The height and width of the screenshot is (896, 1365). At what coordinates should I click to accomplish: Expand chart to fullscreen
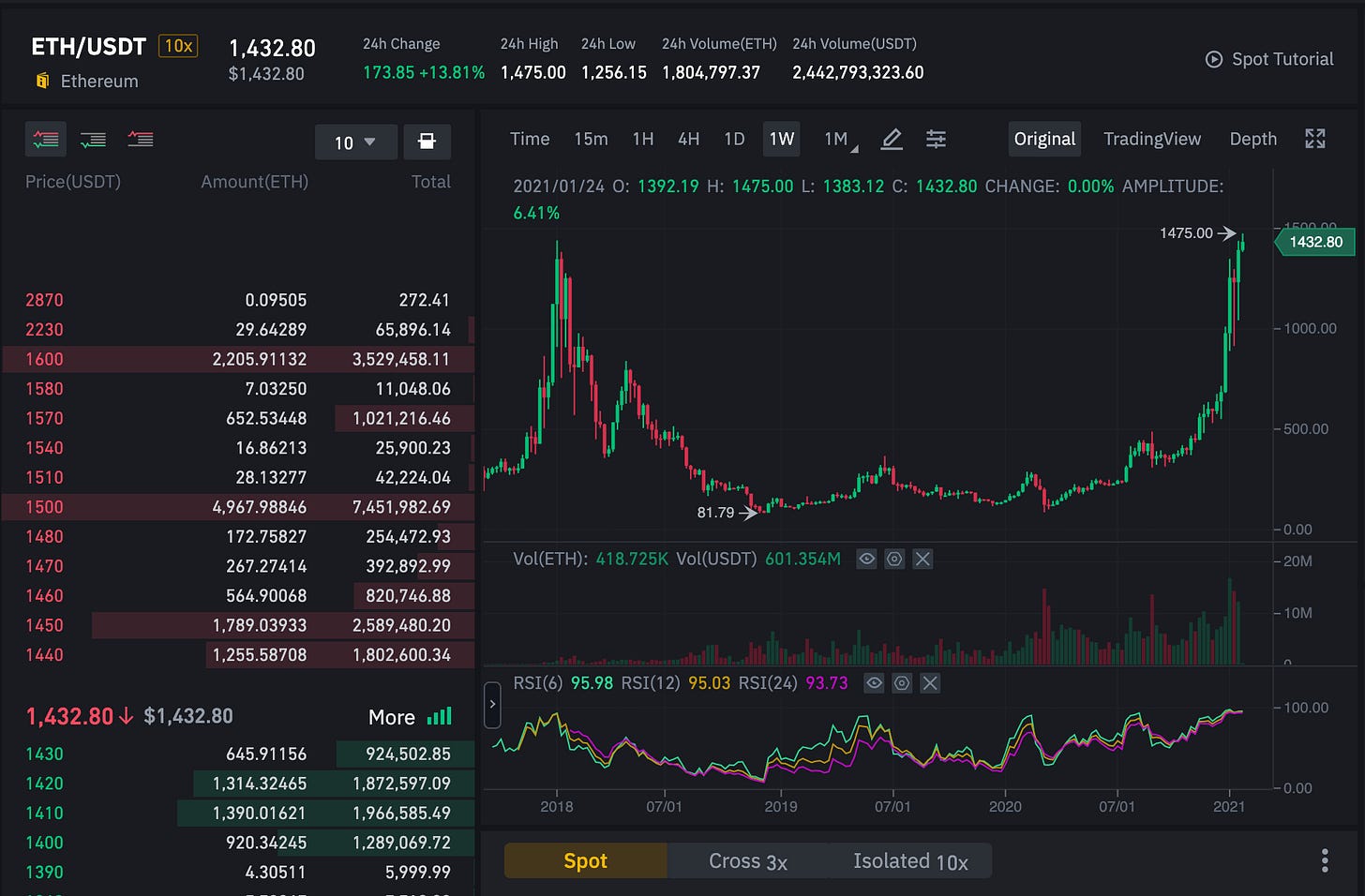point(1314,140)
